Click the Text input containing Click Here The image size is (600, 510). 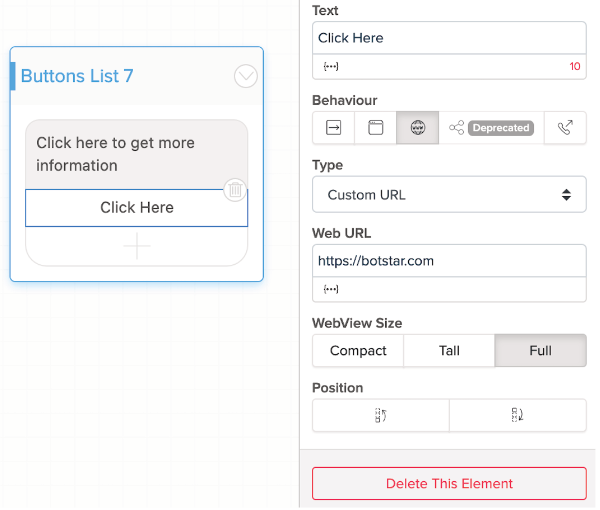pos(449,38)
